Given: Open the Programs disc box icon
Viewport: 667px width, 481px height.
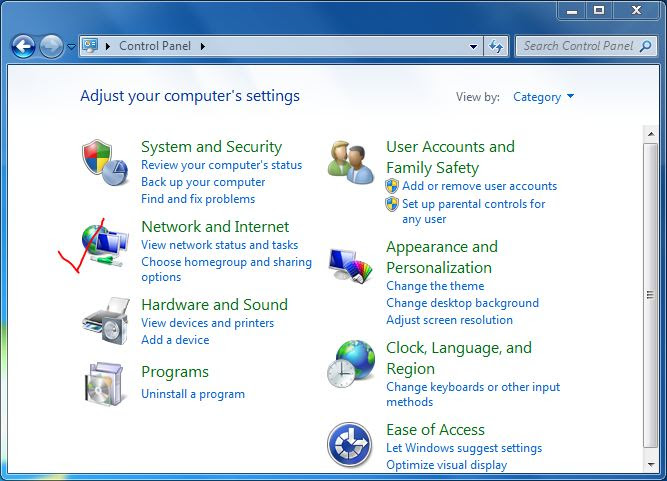Looking at the screenshot, I should (x=105, y=384).
